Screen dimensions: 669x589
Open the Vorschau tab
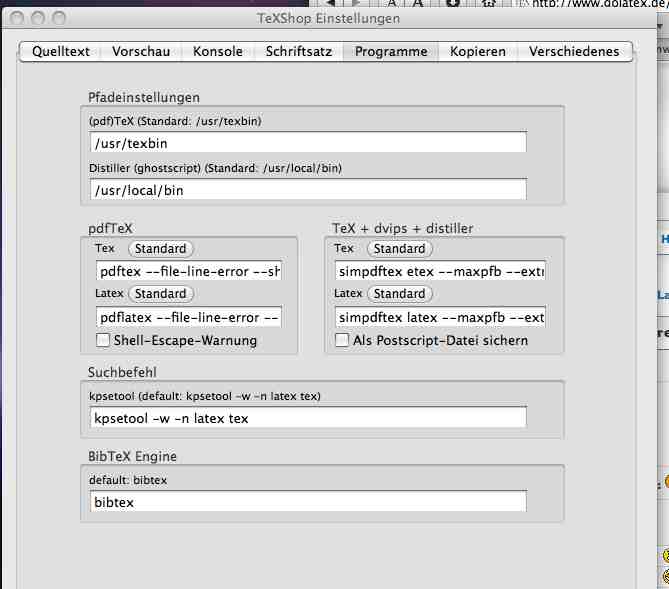[x=141, y=52]
